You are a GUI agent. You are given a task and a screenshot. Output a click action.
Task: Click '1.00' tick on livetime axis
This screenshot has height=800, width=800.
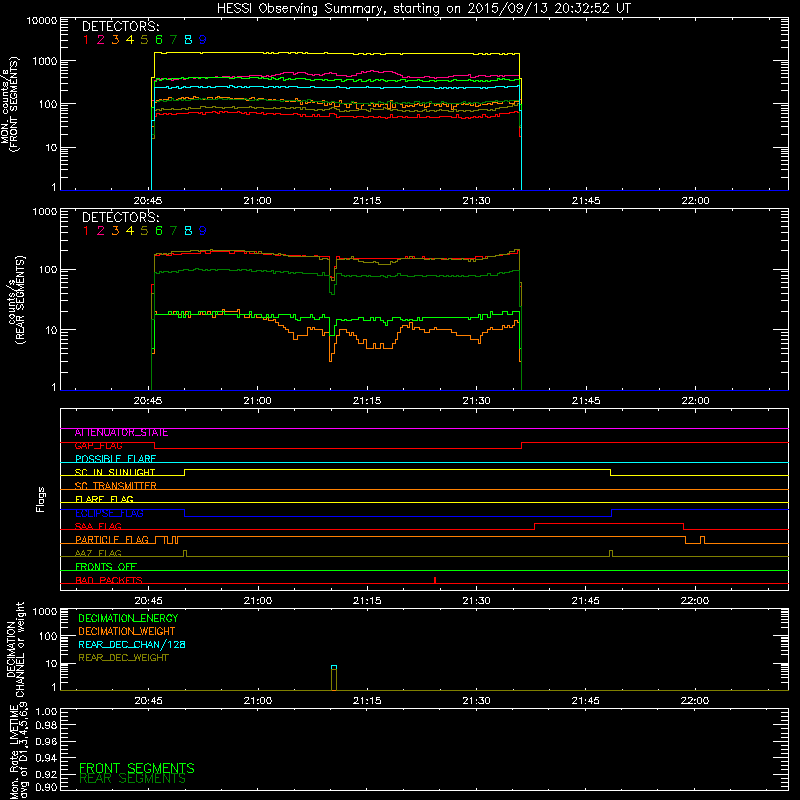(x=47, y=712)
